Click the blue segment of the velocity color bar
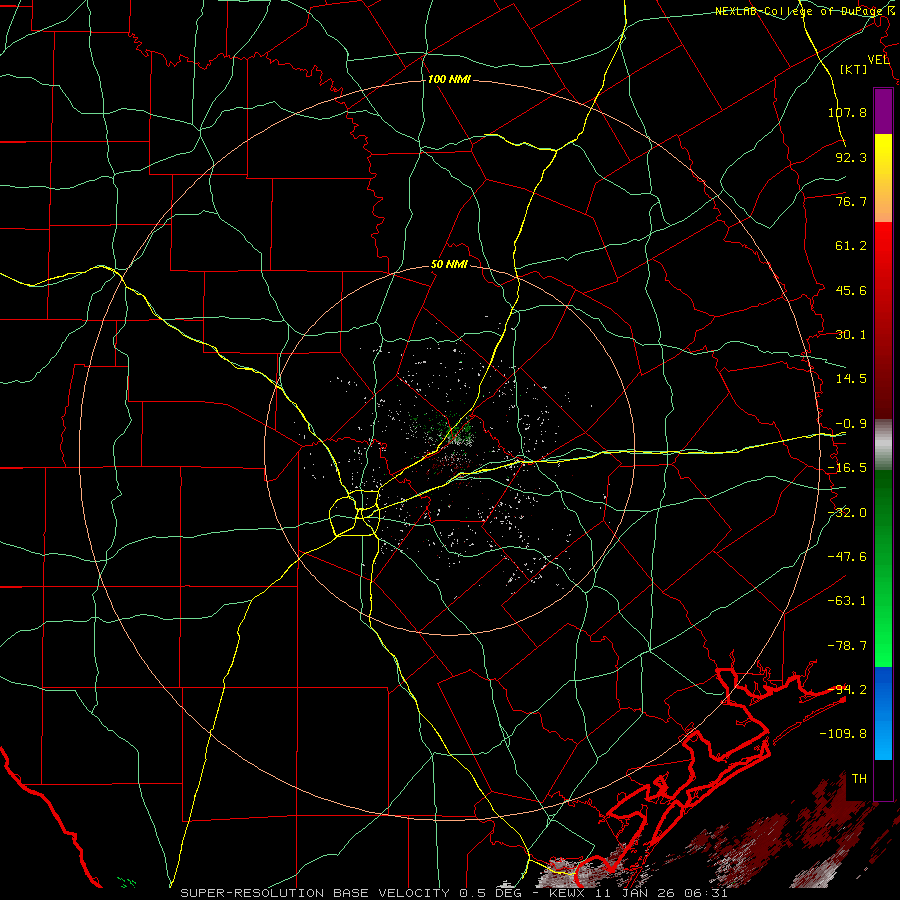This screenshot has height=900, width=900. [883, 713]
